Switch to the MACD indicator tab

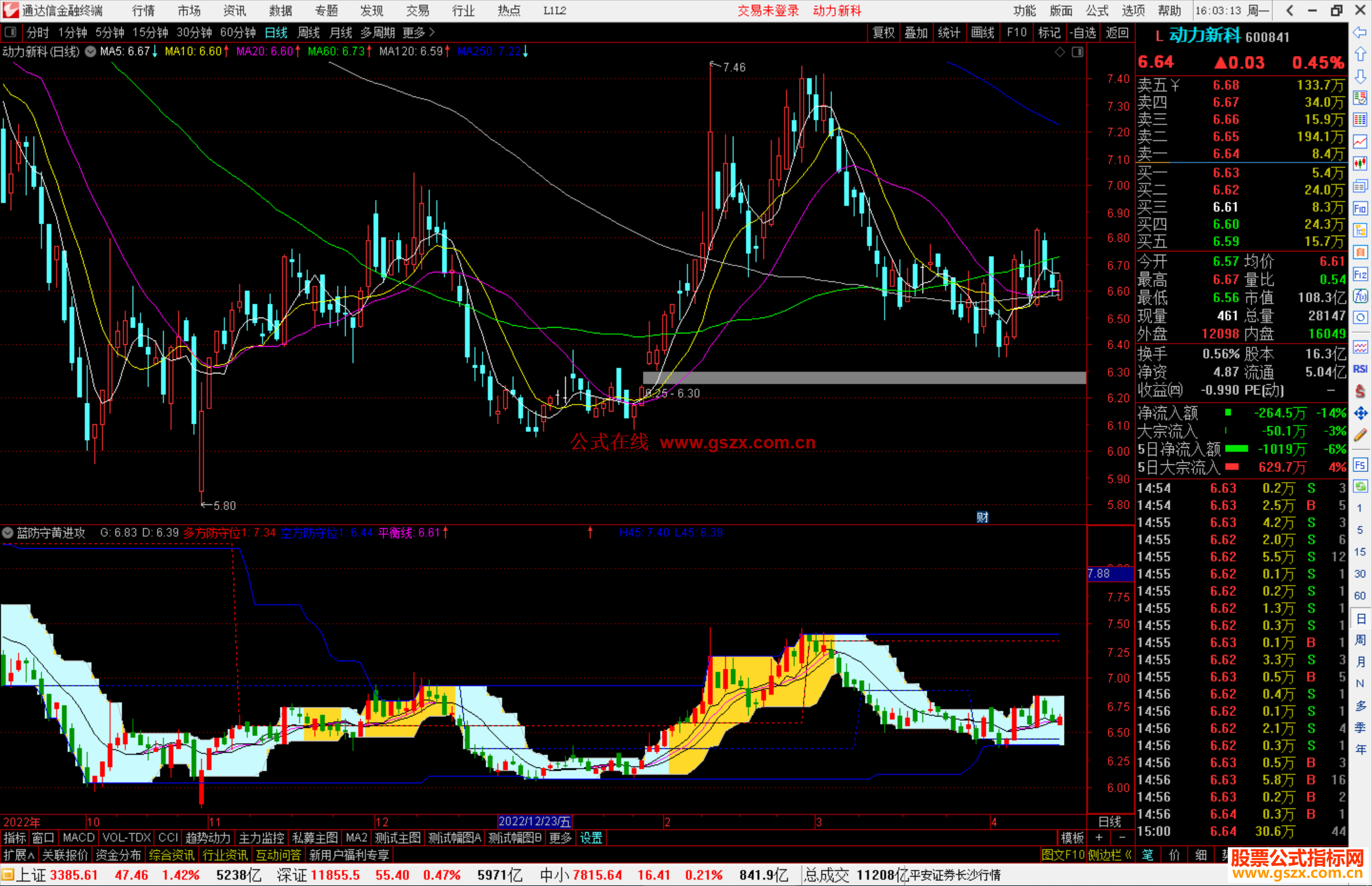(x=79, y=838)
